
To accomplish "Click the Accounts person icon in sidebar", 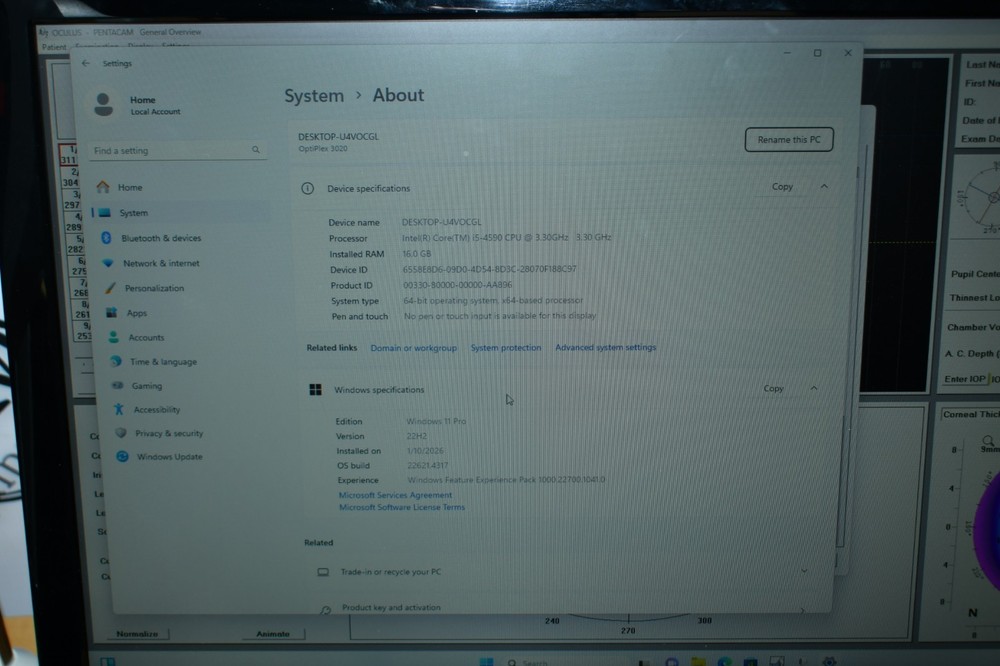I will click(114, 337).
